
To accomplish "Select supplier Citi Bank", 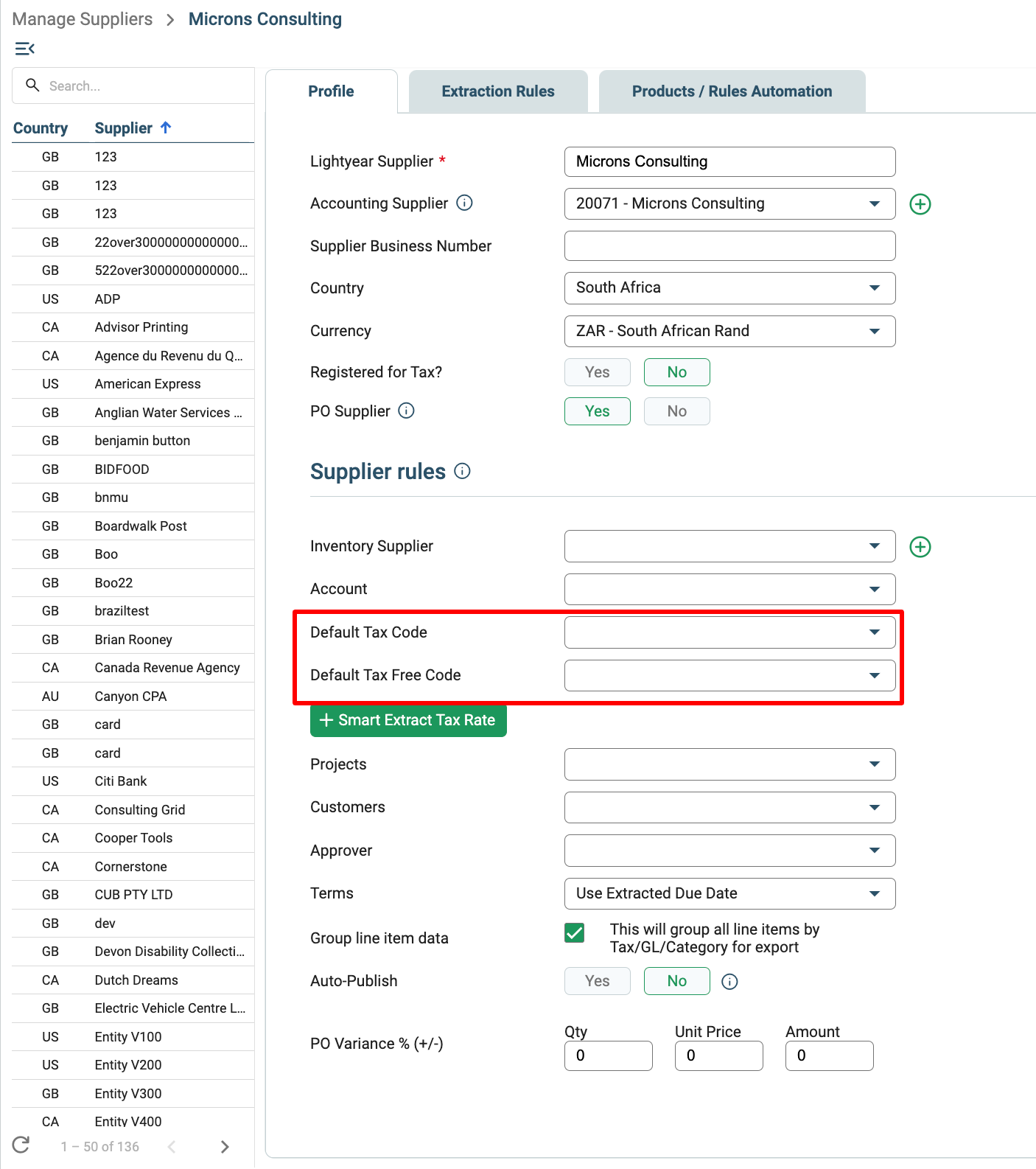I will click(133, 781).
